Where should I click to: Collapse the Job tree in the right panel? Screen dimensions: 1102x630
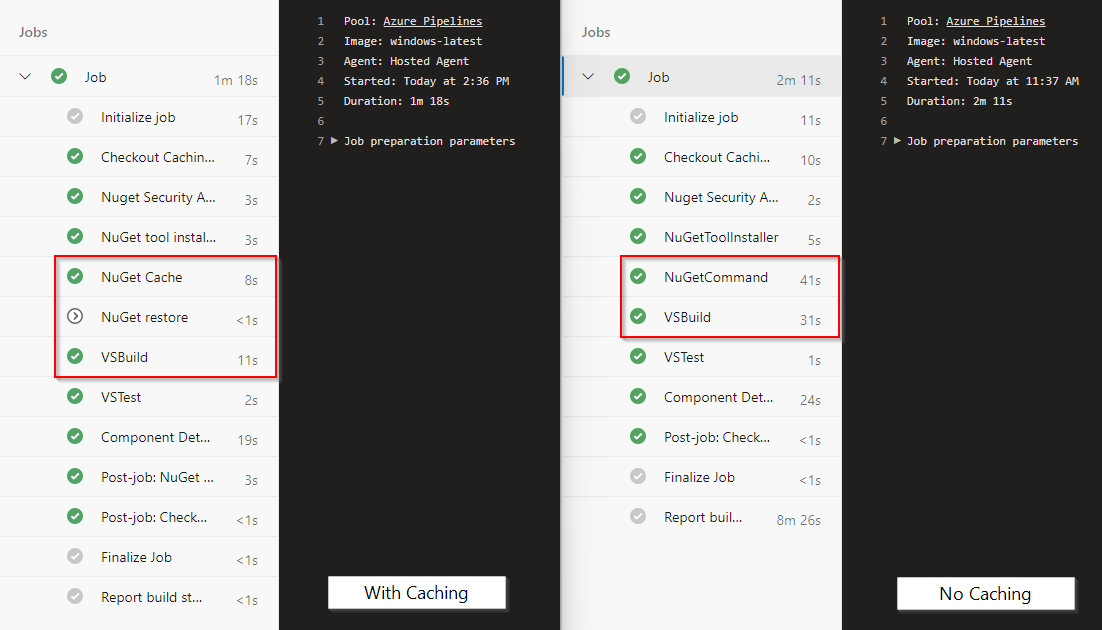588,76
